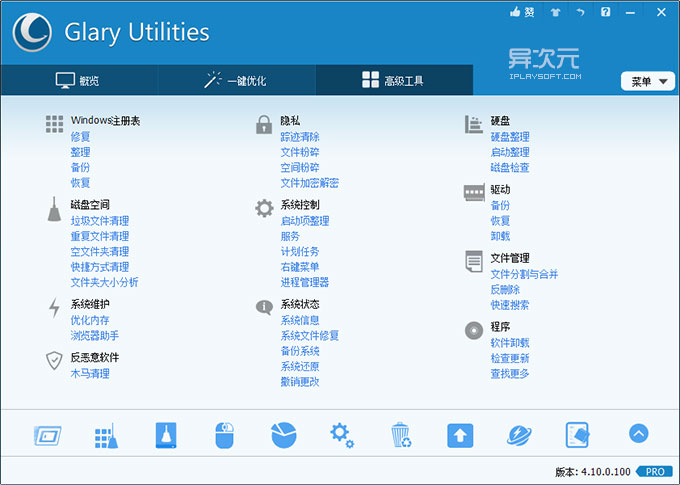Launch 优化内存 link
Viewport: 680px width, 485px height.
point(90,320)
